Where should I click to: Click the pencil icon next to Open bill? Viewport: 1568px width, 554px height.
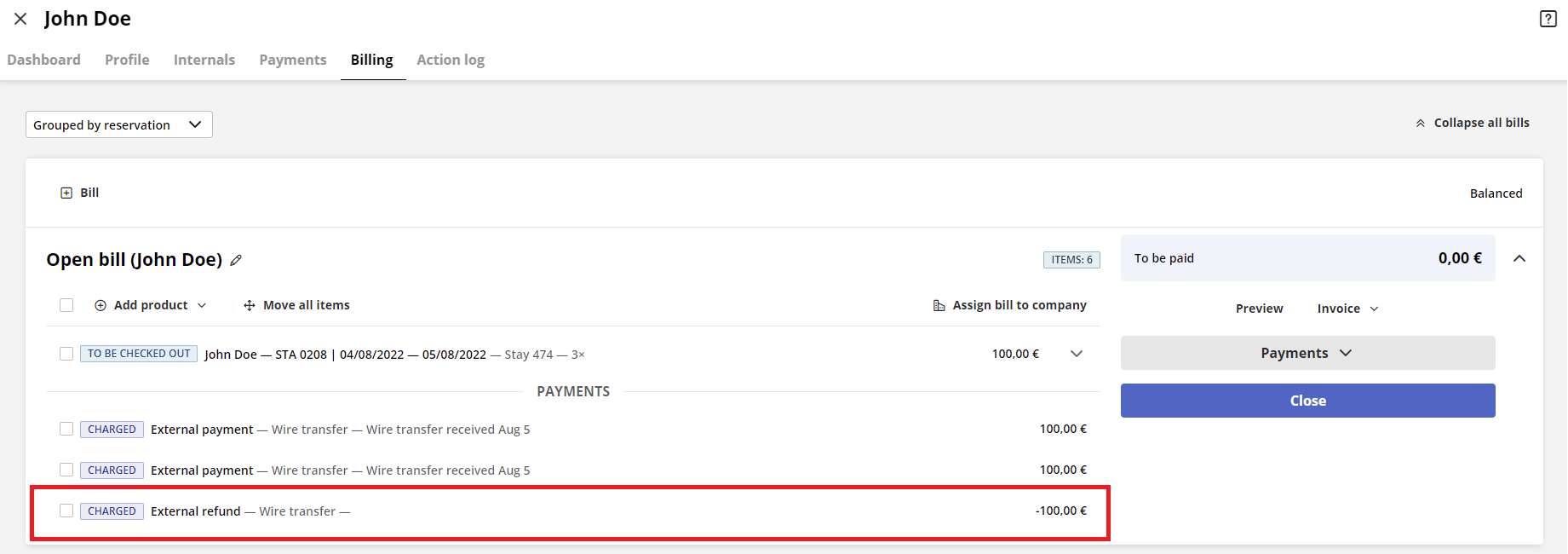(236, 260)
